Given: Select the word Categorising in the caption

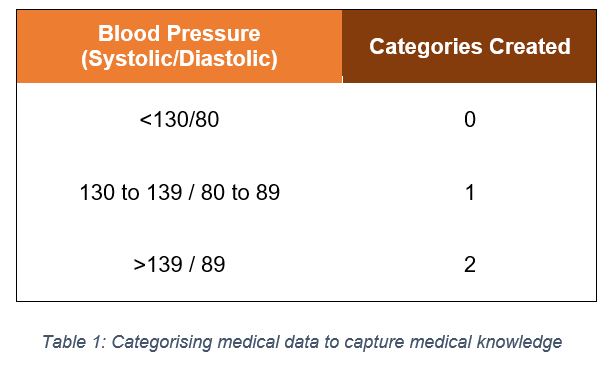Looking at the screenshot, I should pyautogui.click(x=162, y=343).
